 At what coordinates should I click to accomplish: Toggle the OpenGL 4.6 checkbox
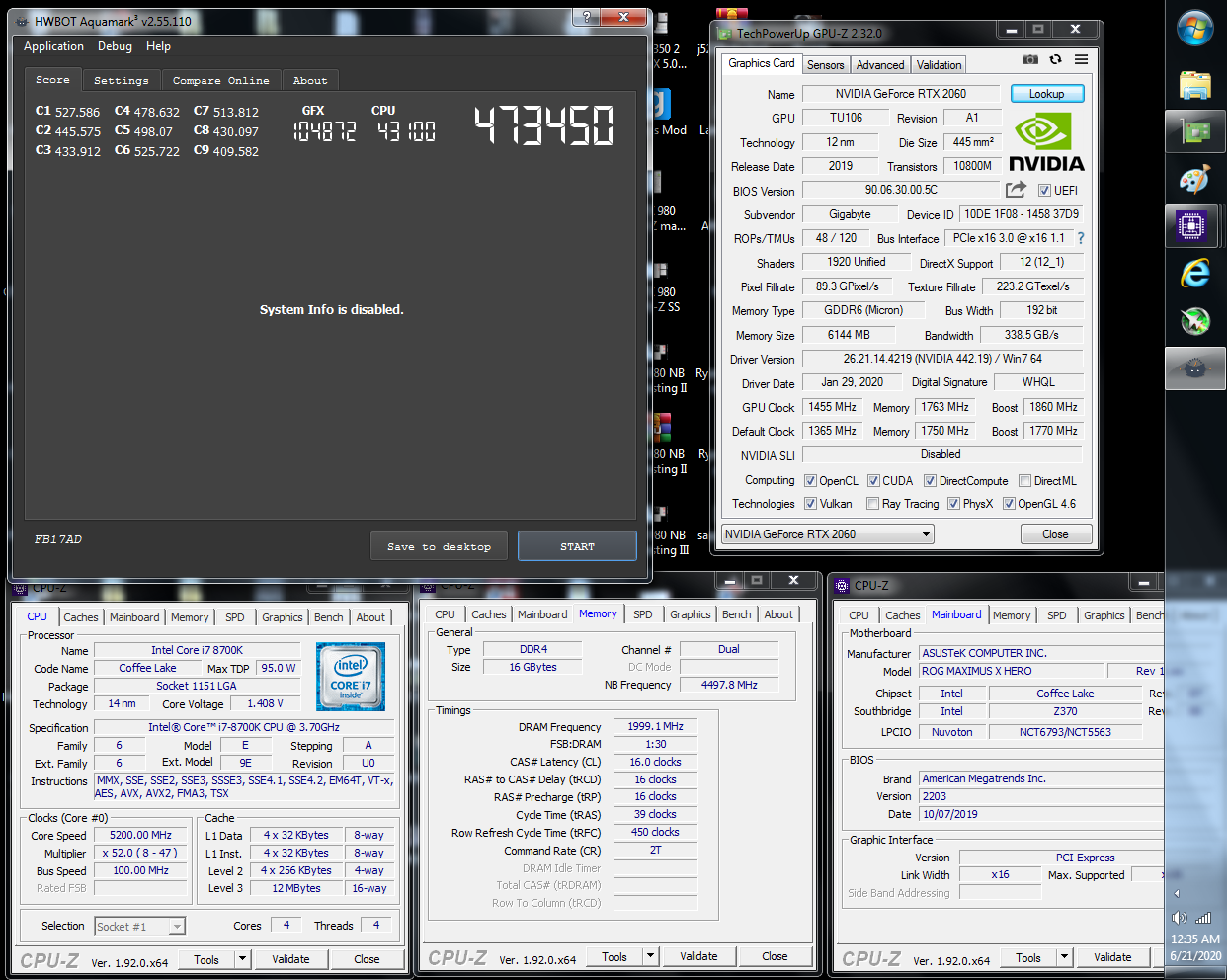[x=1009, y=504]
